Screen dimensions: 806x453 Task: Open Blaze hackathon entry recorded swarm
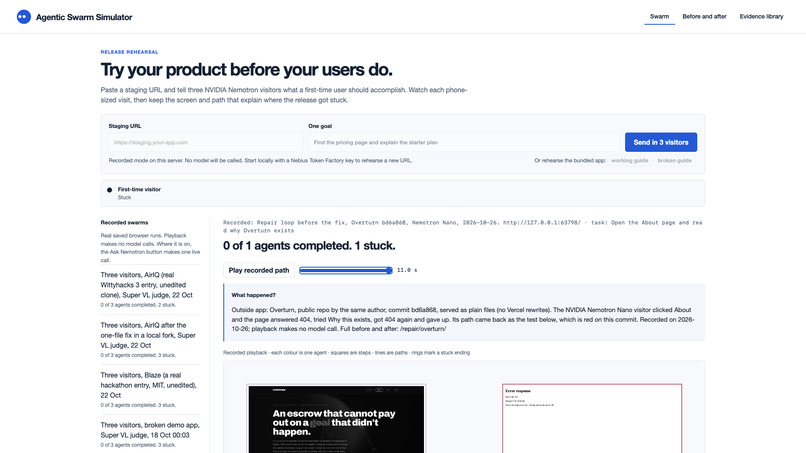pyautogui.click(x=150, y=390)
